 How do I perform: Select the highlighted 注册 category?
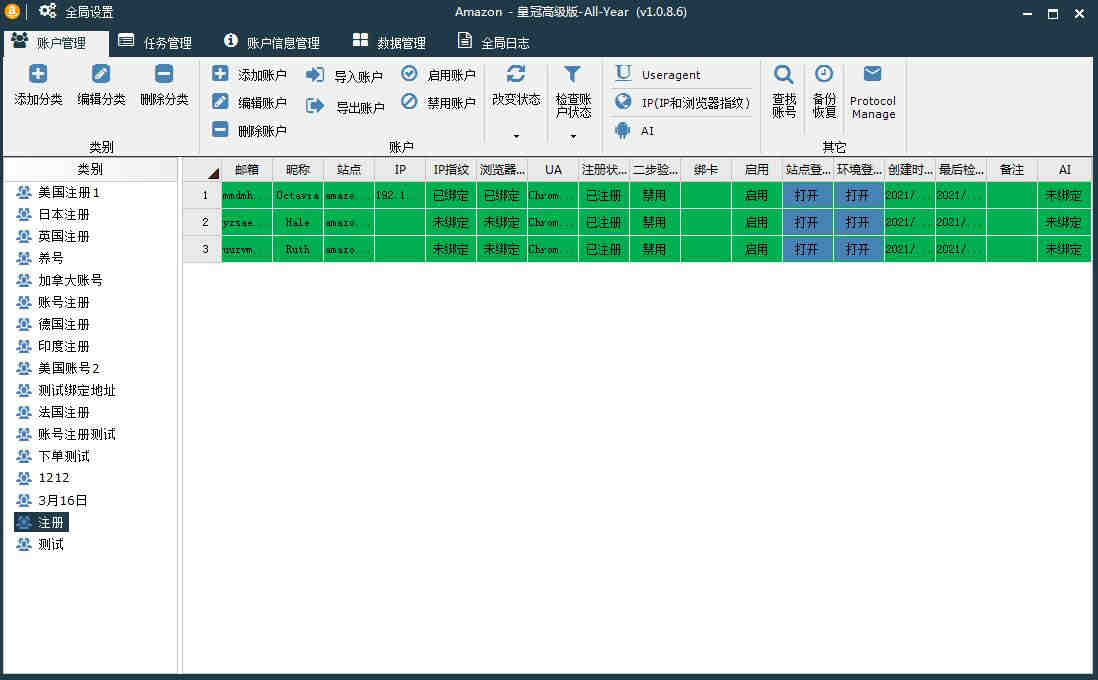click(41, 522)
